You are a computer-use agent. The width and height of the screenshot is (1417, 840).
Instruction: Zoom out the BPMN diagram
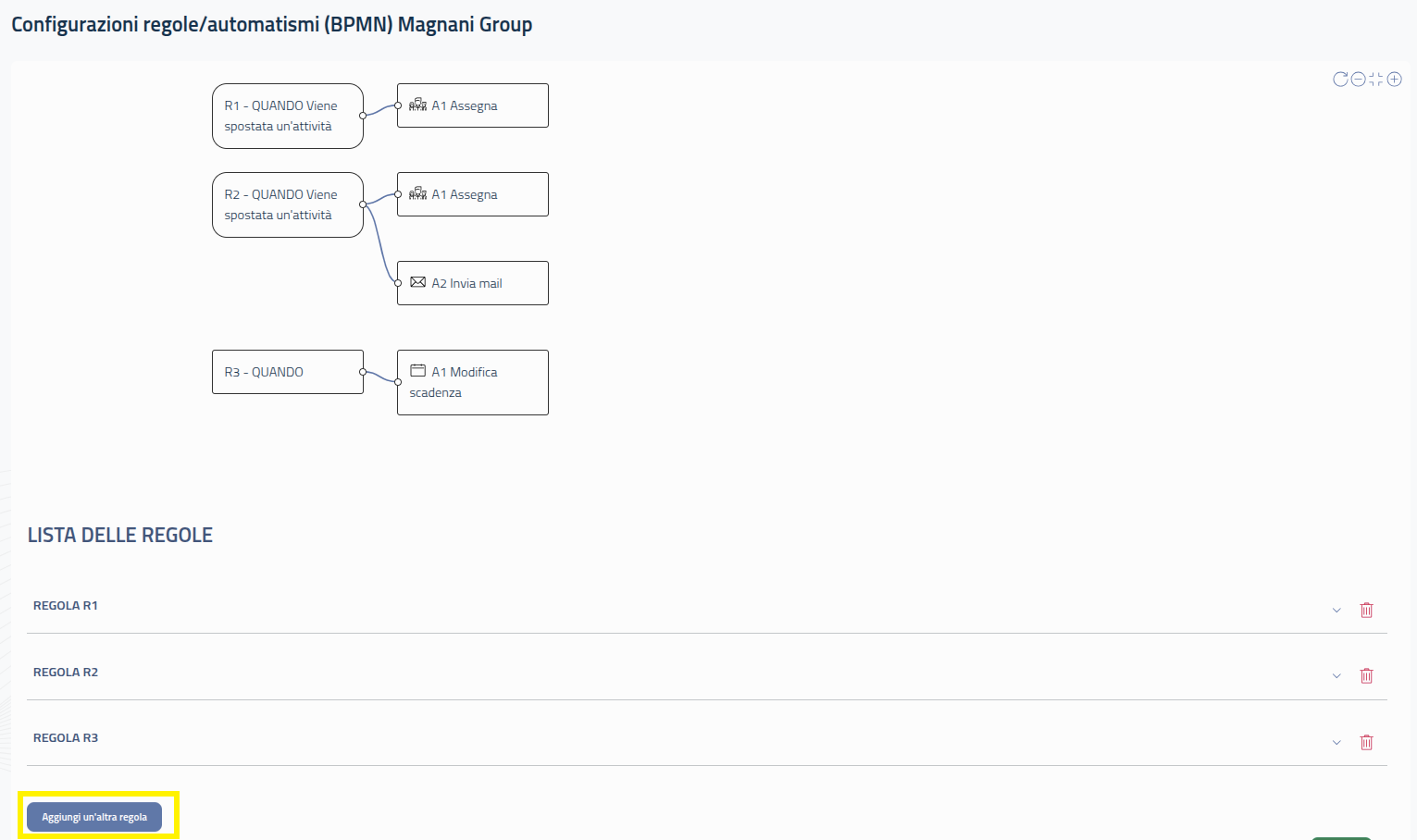(1358, 80)
